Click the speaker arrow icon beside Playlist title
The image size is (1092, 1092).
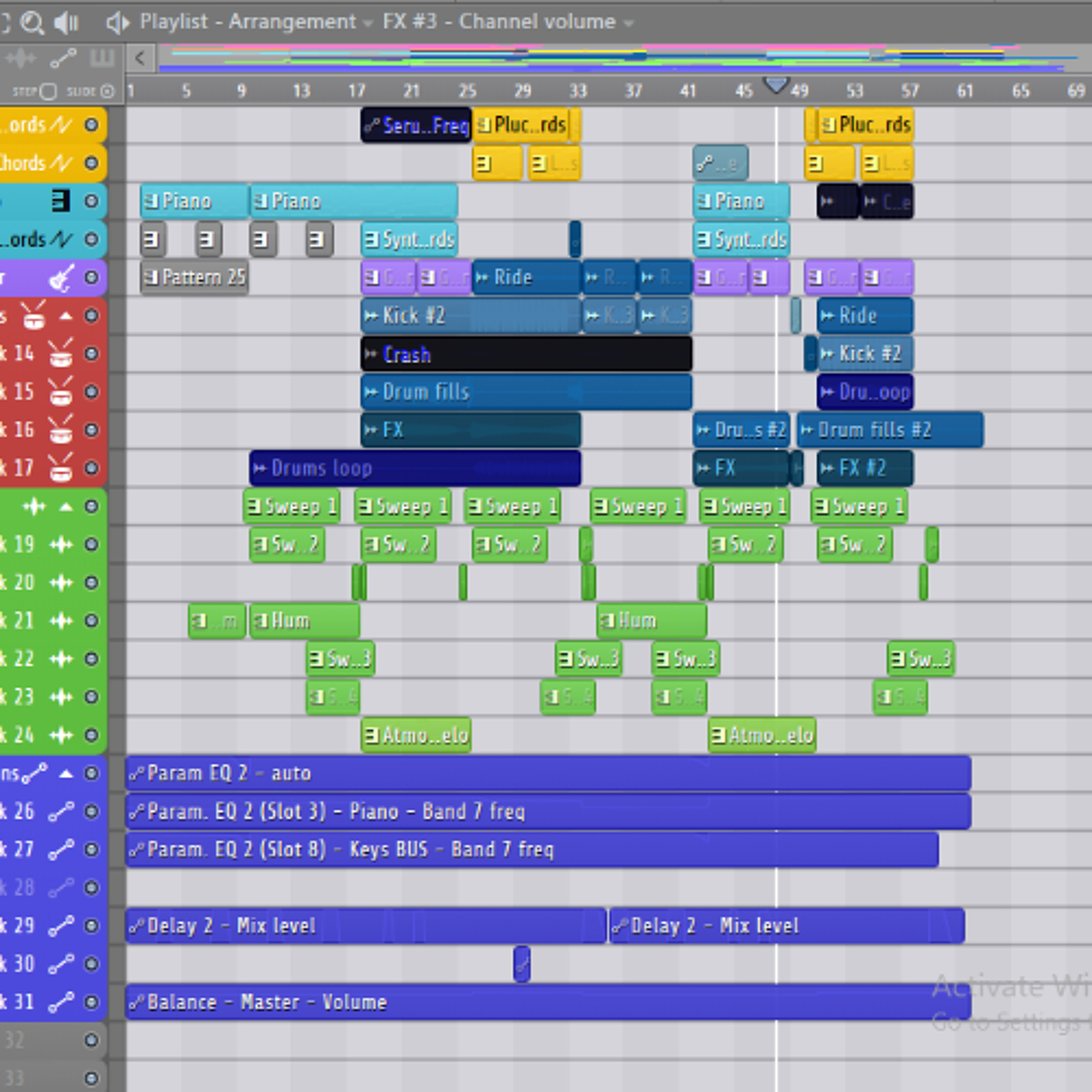coord(118,23)
